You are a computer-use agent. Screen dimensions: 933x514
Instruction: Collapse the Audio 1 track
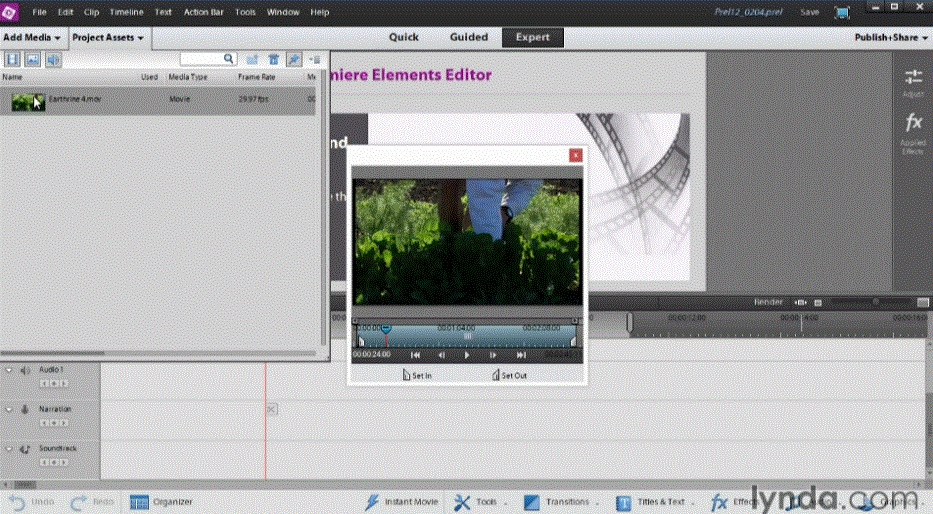pos(9,370)
